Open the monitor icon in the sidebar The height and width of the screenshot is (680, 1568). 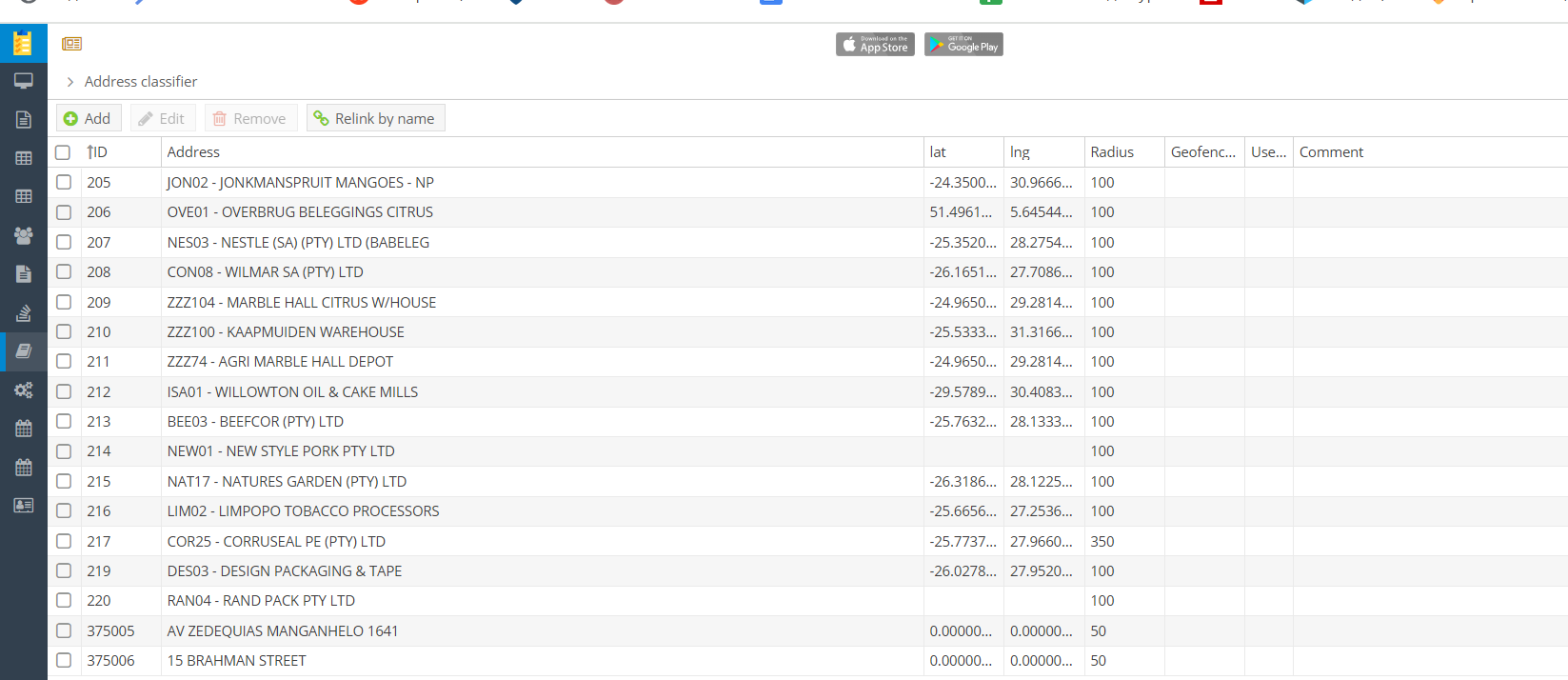23,81
